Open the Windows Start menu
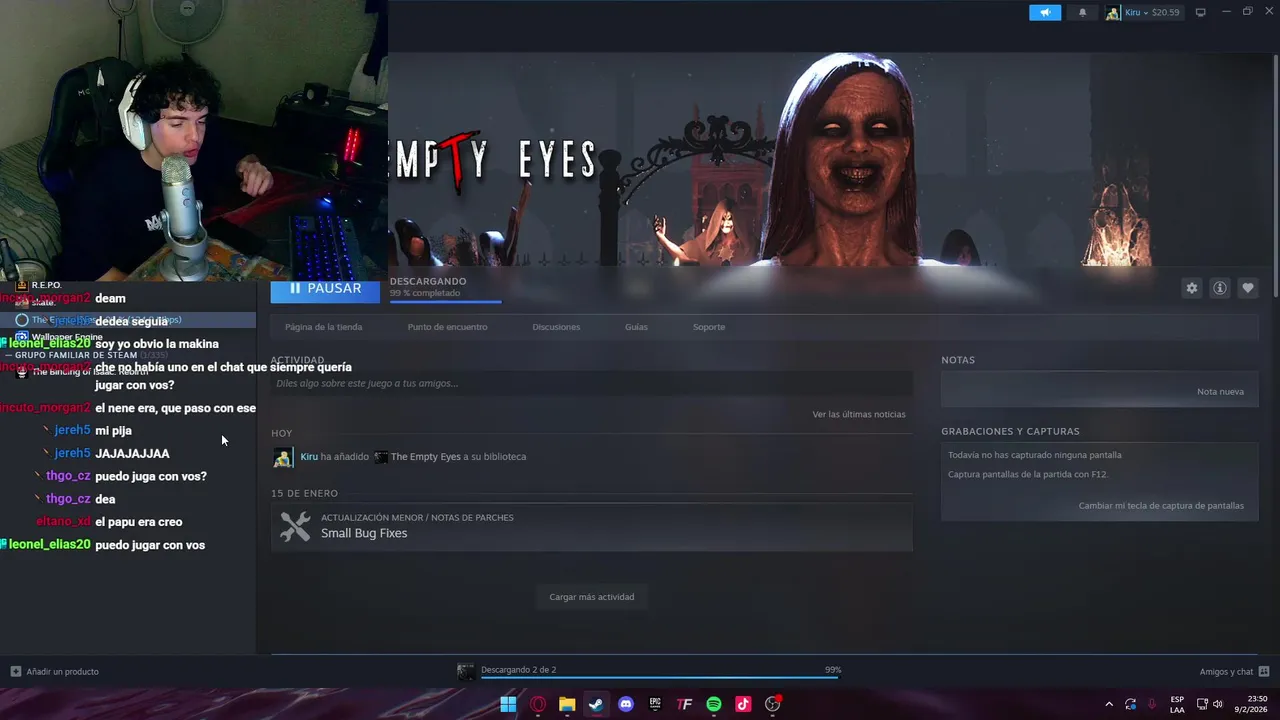 pos(508,704)
